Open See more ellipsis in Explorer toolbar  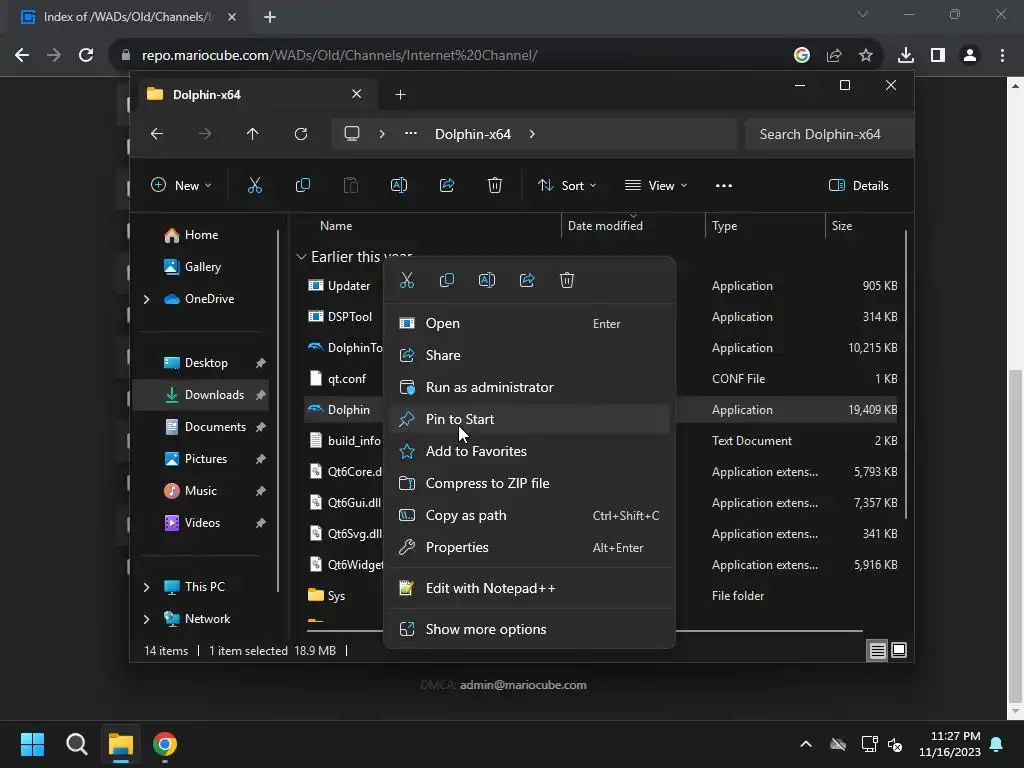[724, 185]
